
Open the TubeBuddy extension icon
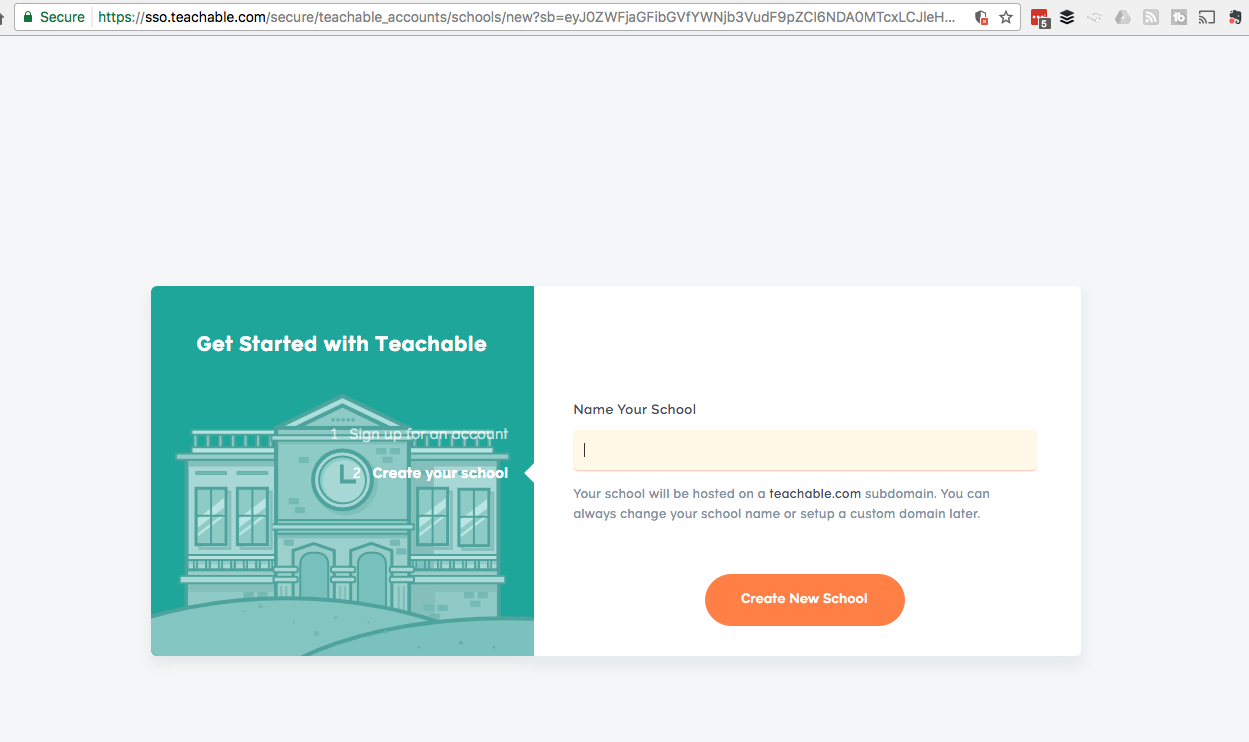1179,17
